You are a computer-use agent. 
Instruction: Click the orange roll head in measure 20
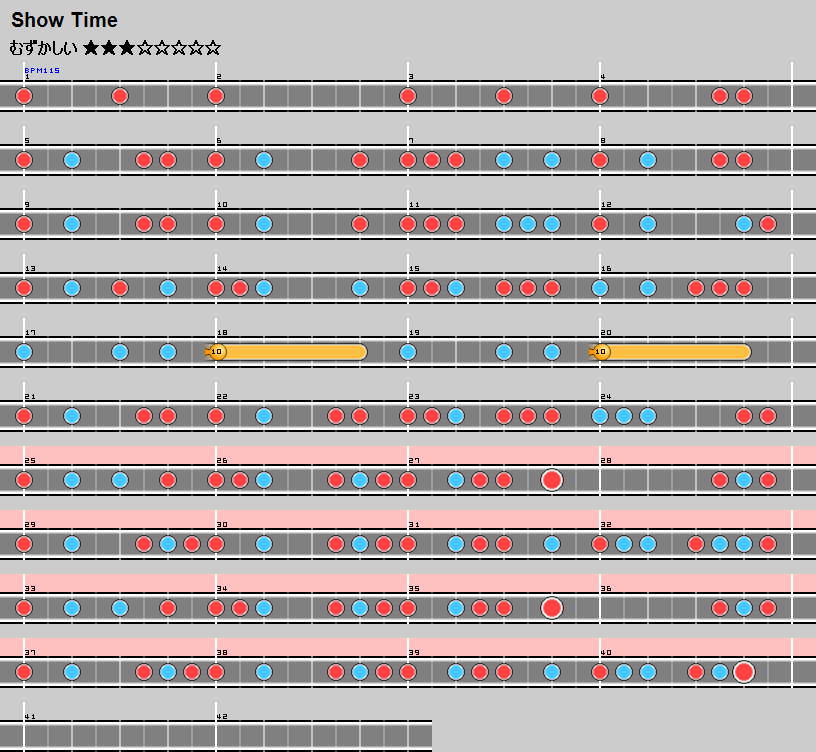tap(601, 352)
